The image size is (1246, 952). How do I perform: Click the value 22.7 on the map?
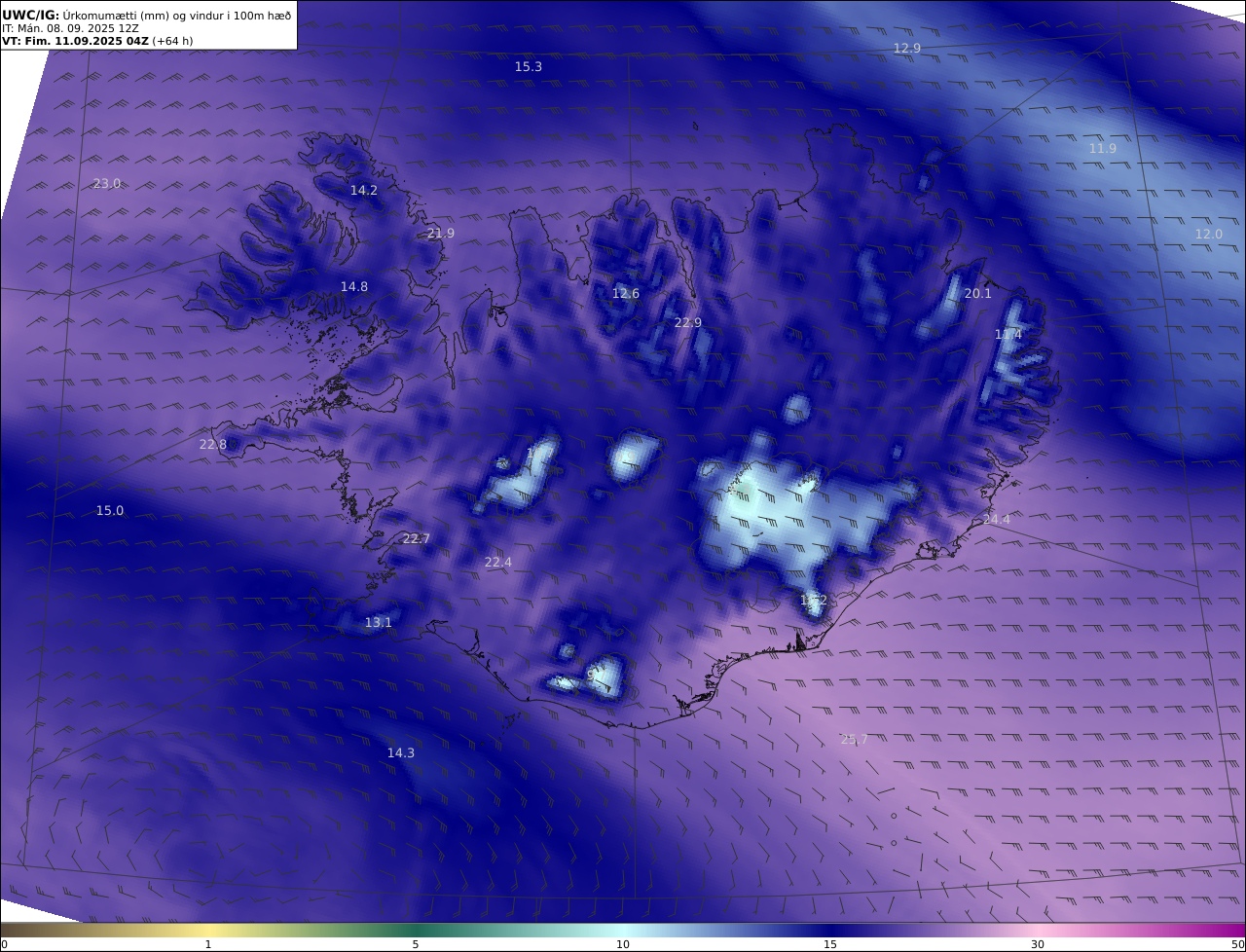click(x=417, y=538)
